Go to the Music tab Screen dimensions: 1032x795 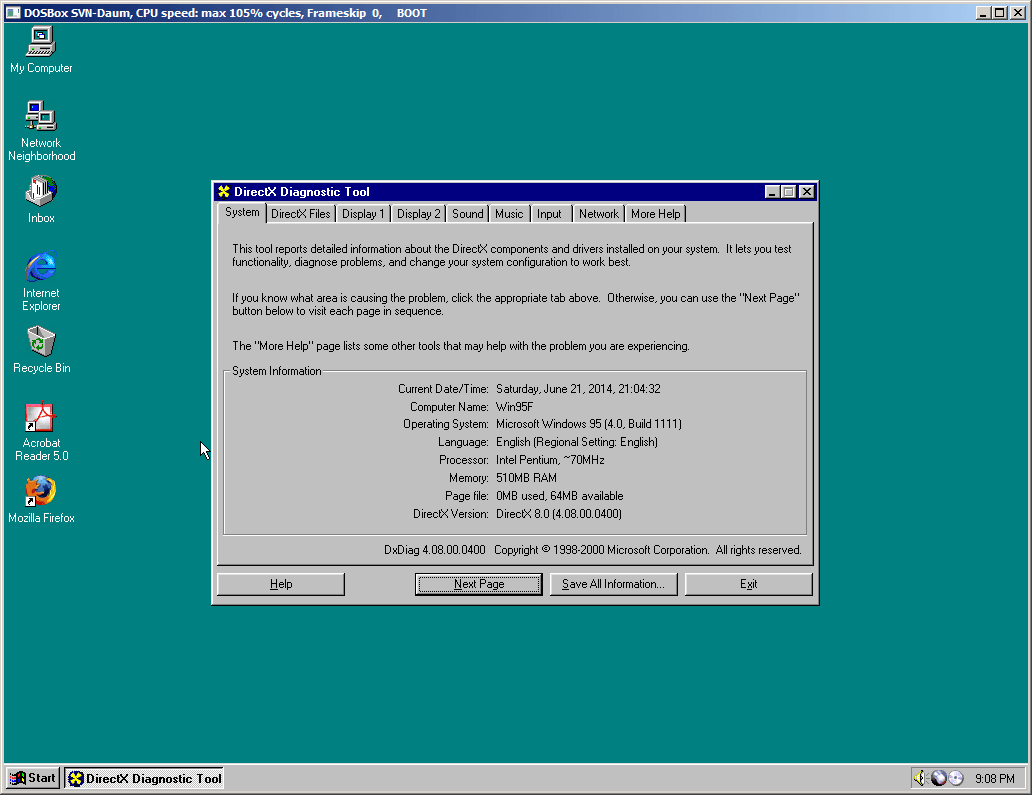coord(509,214)
